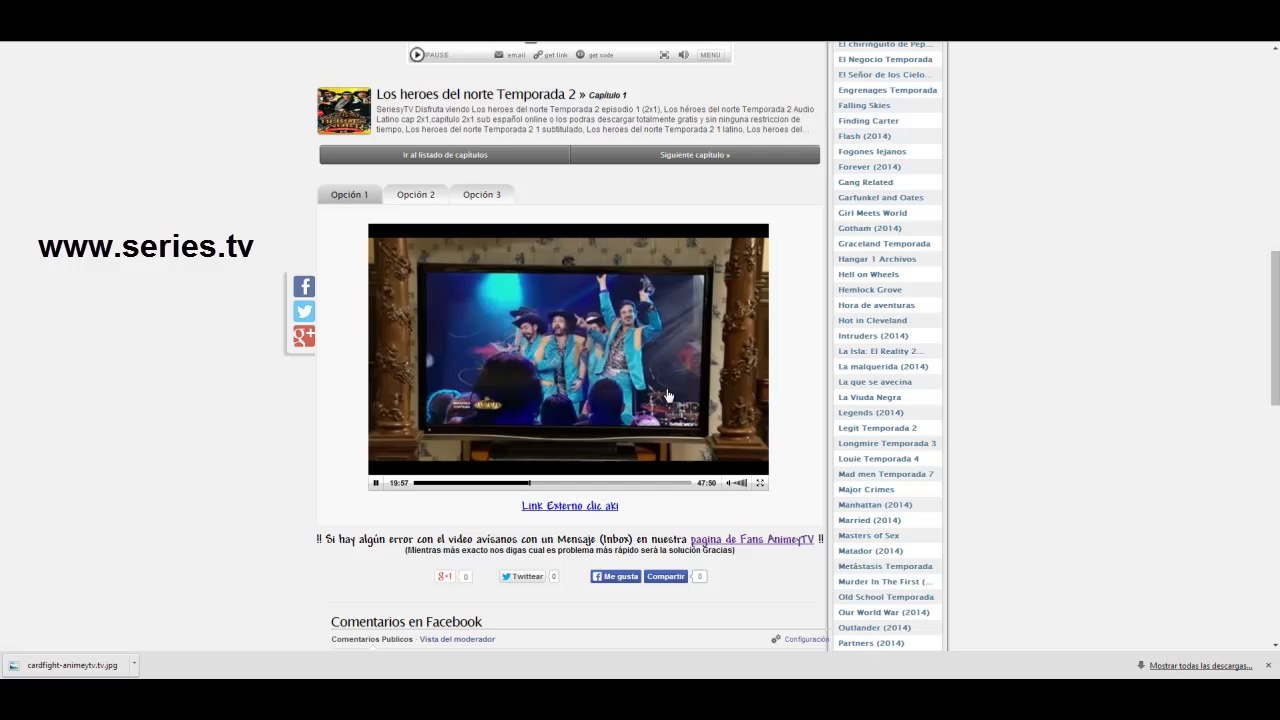Image resolution: width=1280 pixels, height=720 pixels.
Task: Switch to the Opción 3 tab
Action: click(x=482, y=195)
